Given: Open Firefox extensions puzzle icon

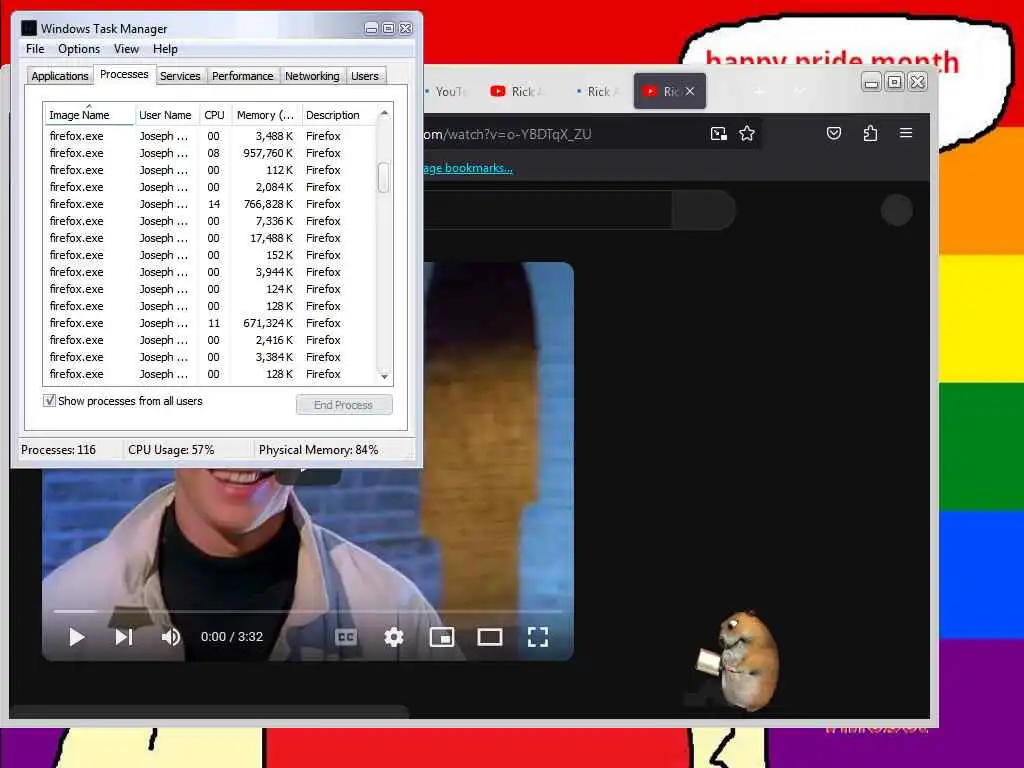Looking at the screenshot, I should tap(870, 134).
